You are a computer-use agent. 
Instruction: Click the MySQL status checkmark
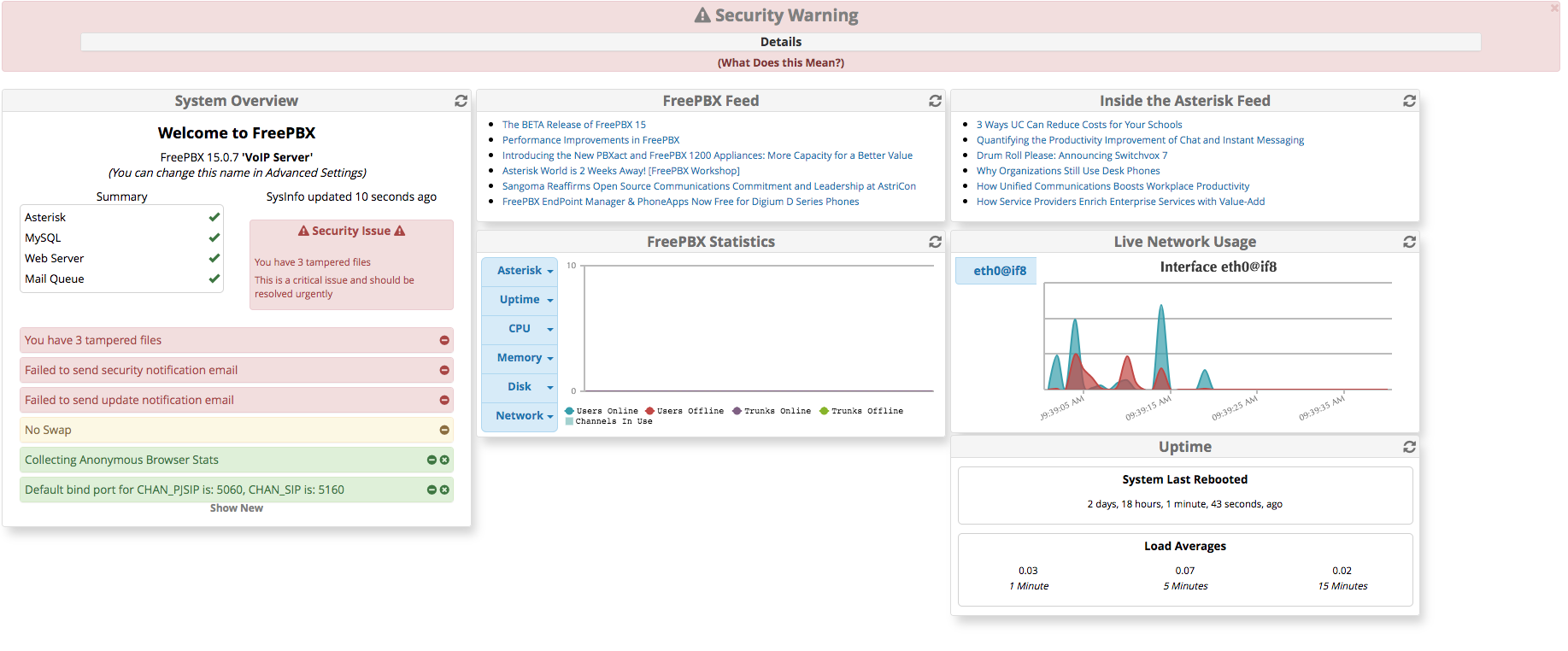point(214,238)
